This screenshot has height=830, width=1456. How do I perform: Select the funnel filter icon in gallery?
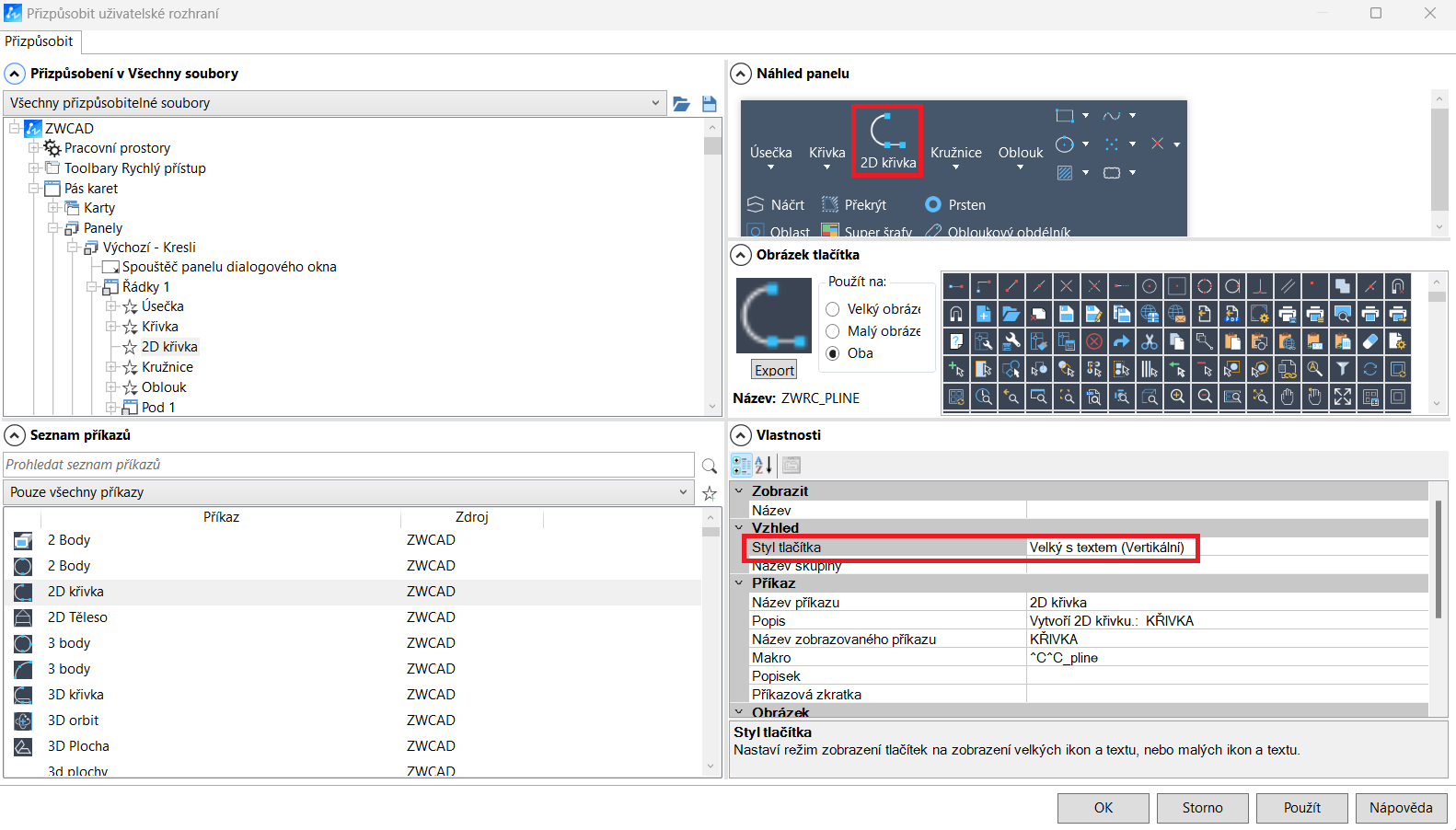(x=1342, y=369)
